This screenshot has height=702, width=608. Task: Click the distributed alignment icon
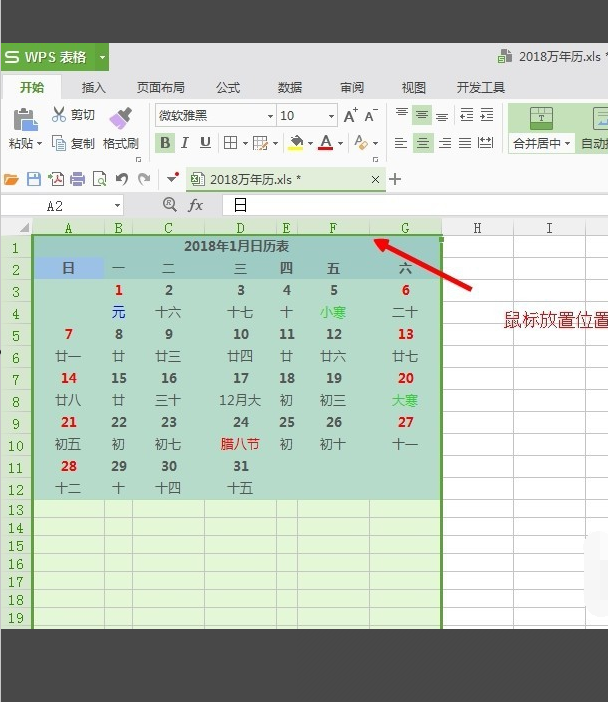[x=485, y=143]
